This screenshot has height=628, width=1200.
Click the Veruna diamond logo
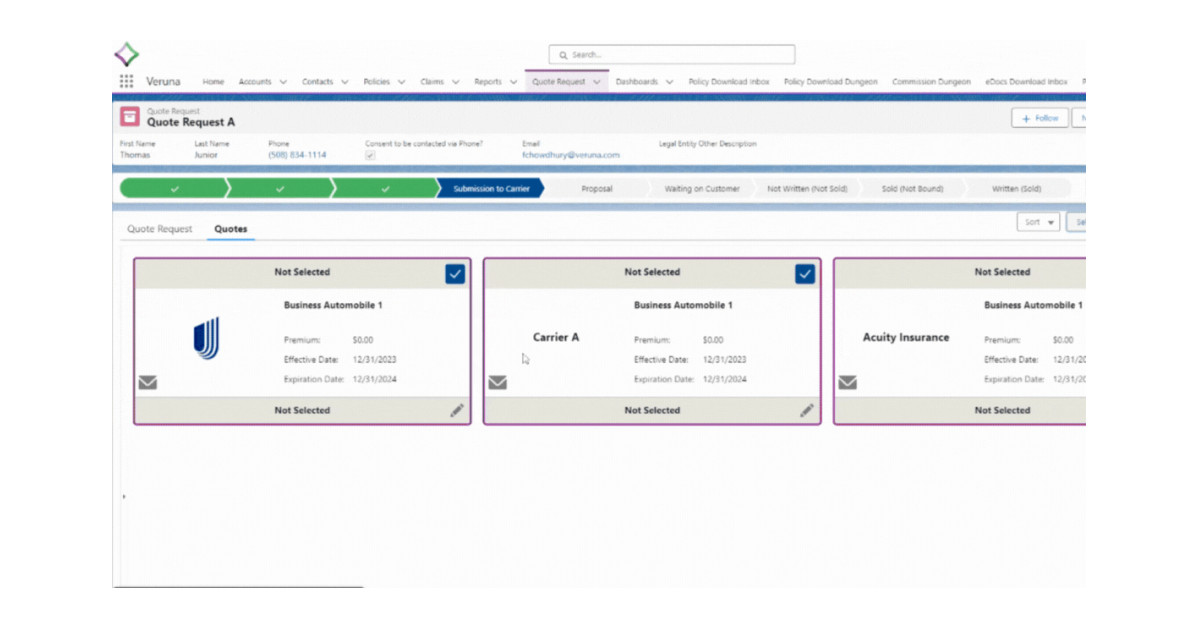pos(128,54)
